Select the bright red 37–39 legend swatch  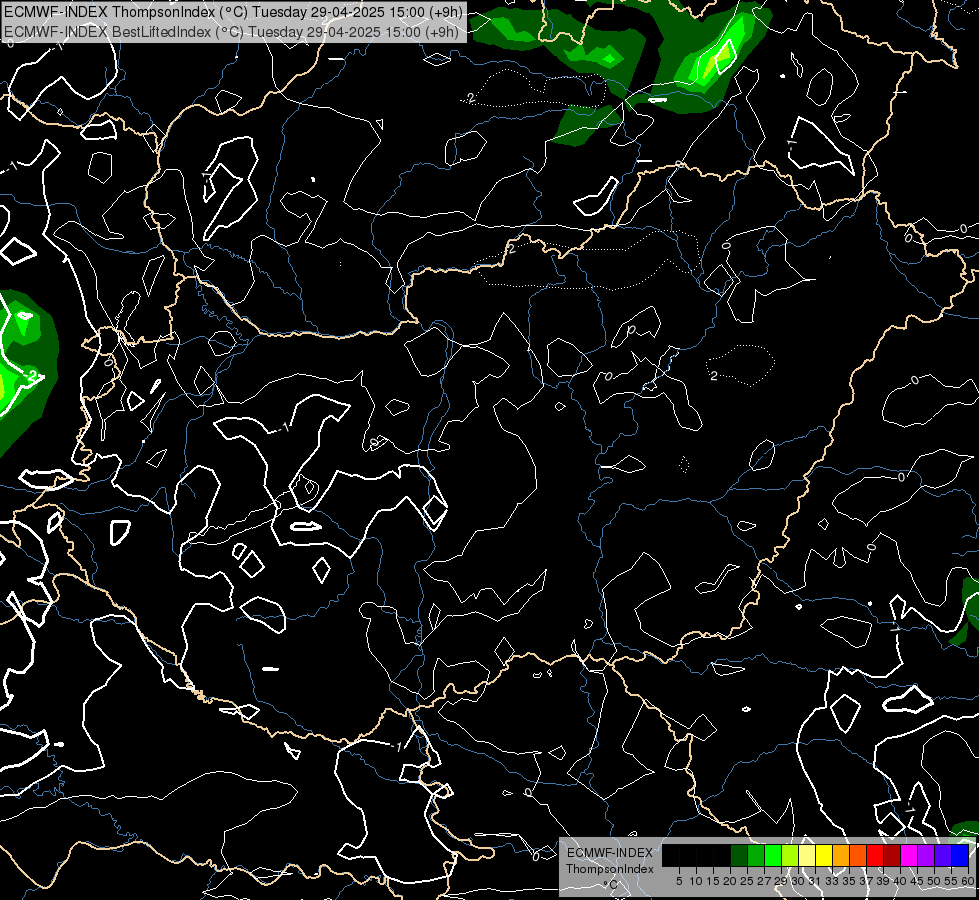pos(875,856)
